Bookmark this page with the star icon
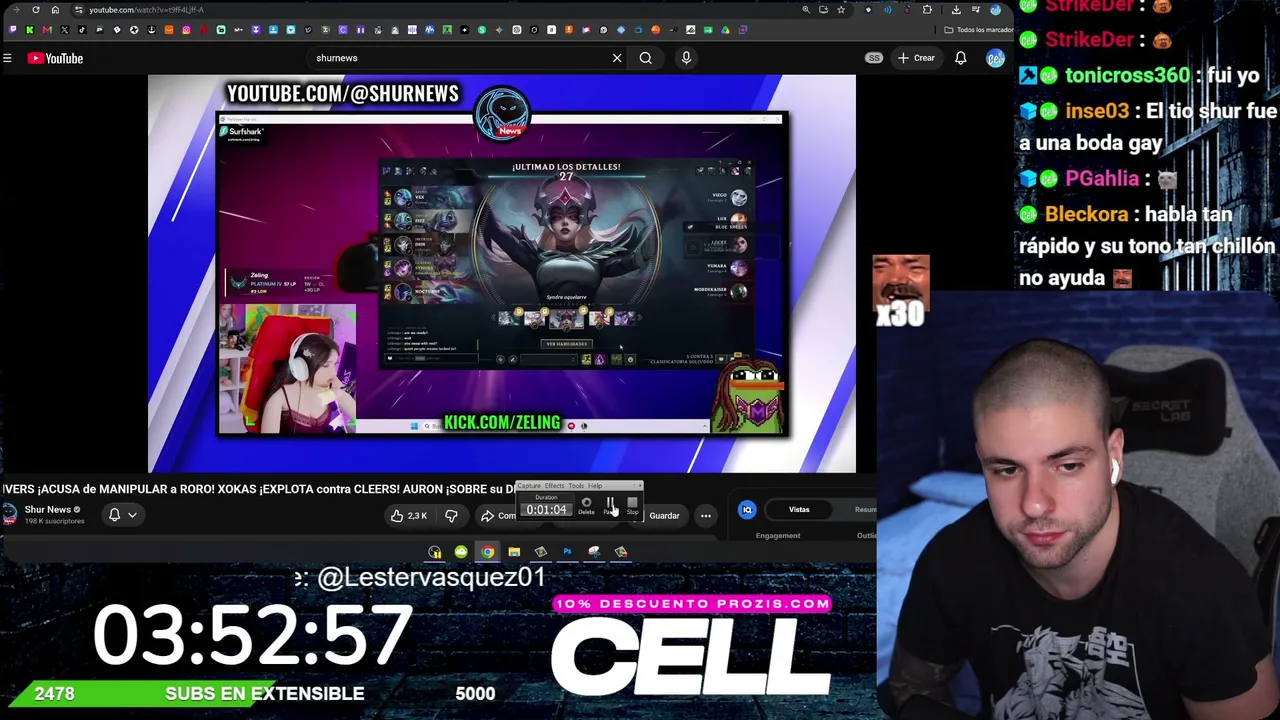 [841, 10]
